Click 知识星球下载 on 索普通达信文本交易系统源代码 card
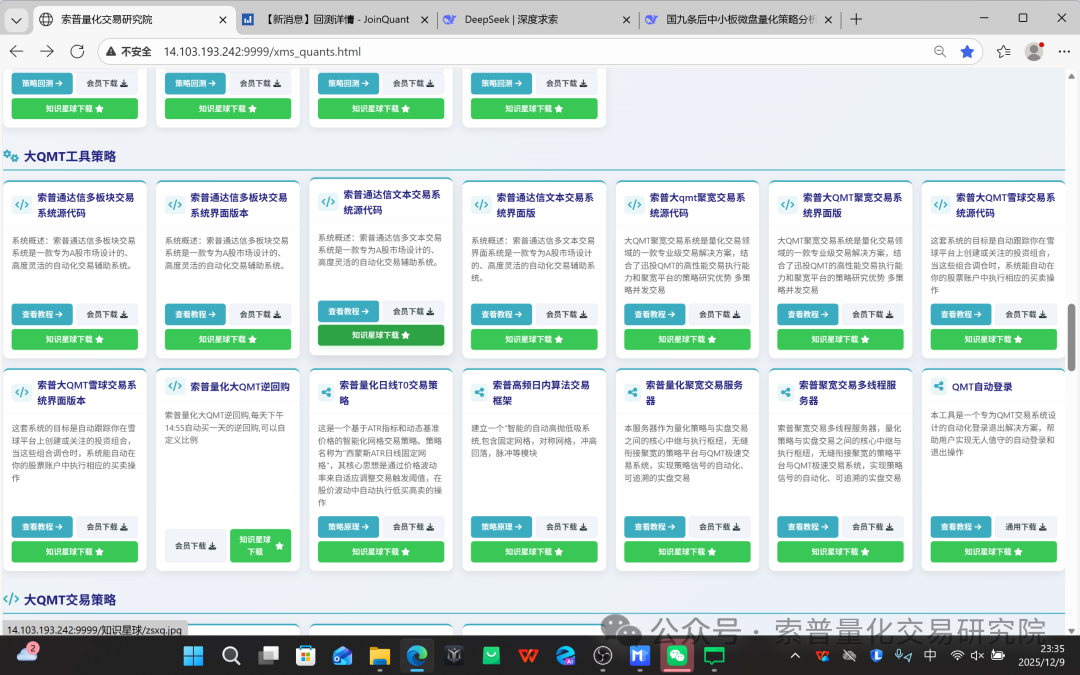Screen dimensions: 1080x675 pos(381,335)
